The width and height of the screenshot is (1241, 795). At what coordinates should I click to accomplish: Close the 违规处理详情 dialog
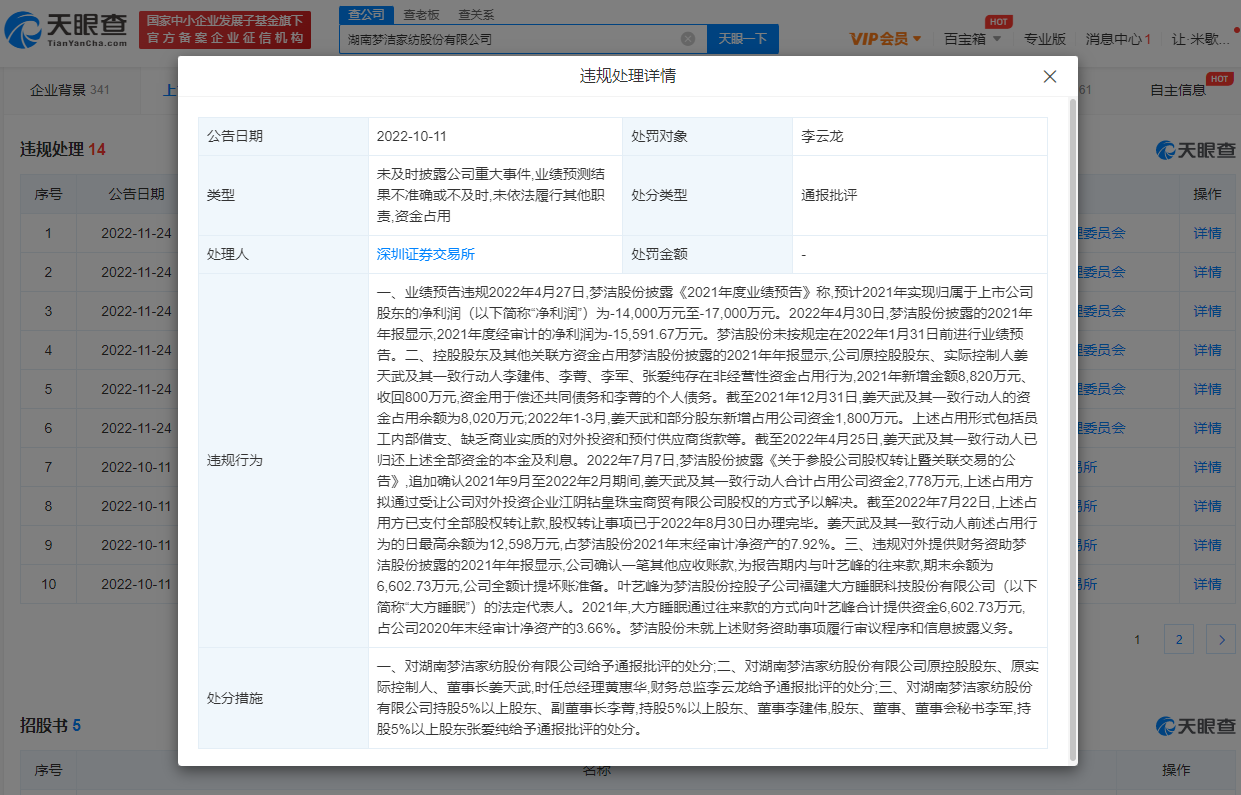1050,76
